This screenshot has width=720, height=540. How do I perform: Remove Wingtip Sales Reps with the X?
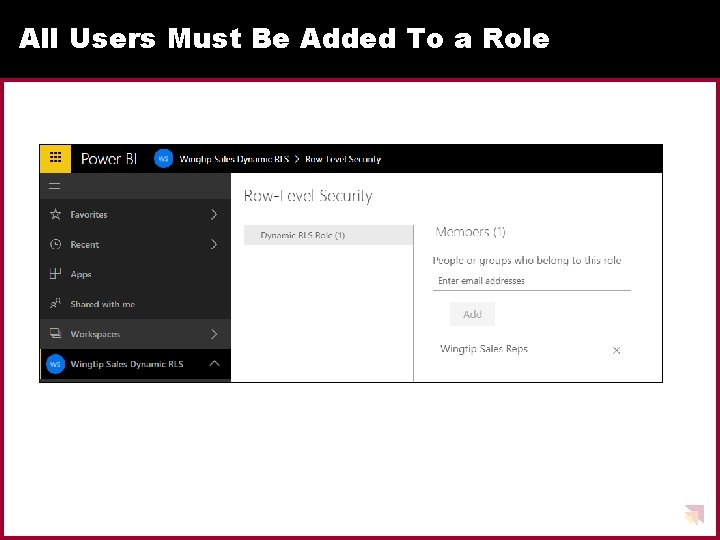[x=616, y=350]
